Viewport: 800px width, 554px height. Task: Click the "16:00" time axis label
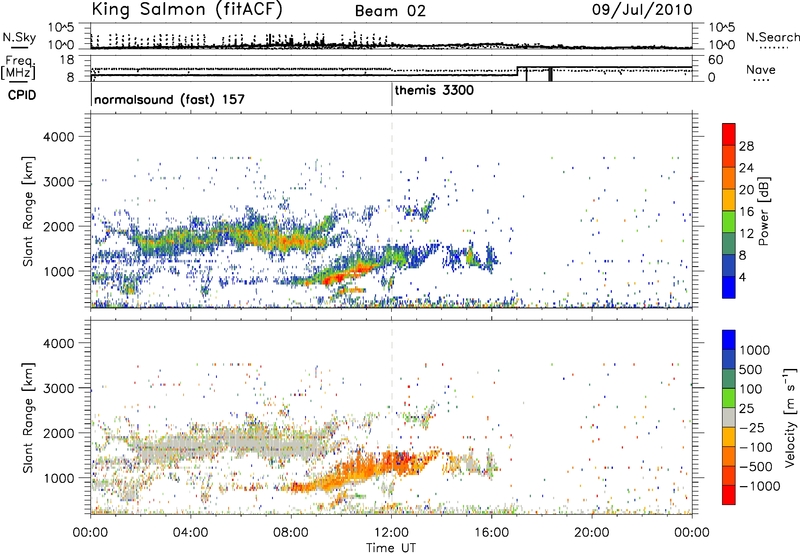coord(491,533)
